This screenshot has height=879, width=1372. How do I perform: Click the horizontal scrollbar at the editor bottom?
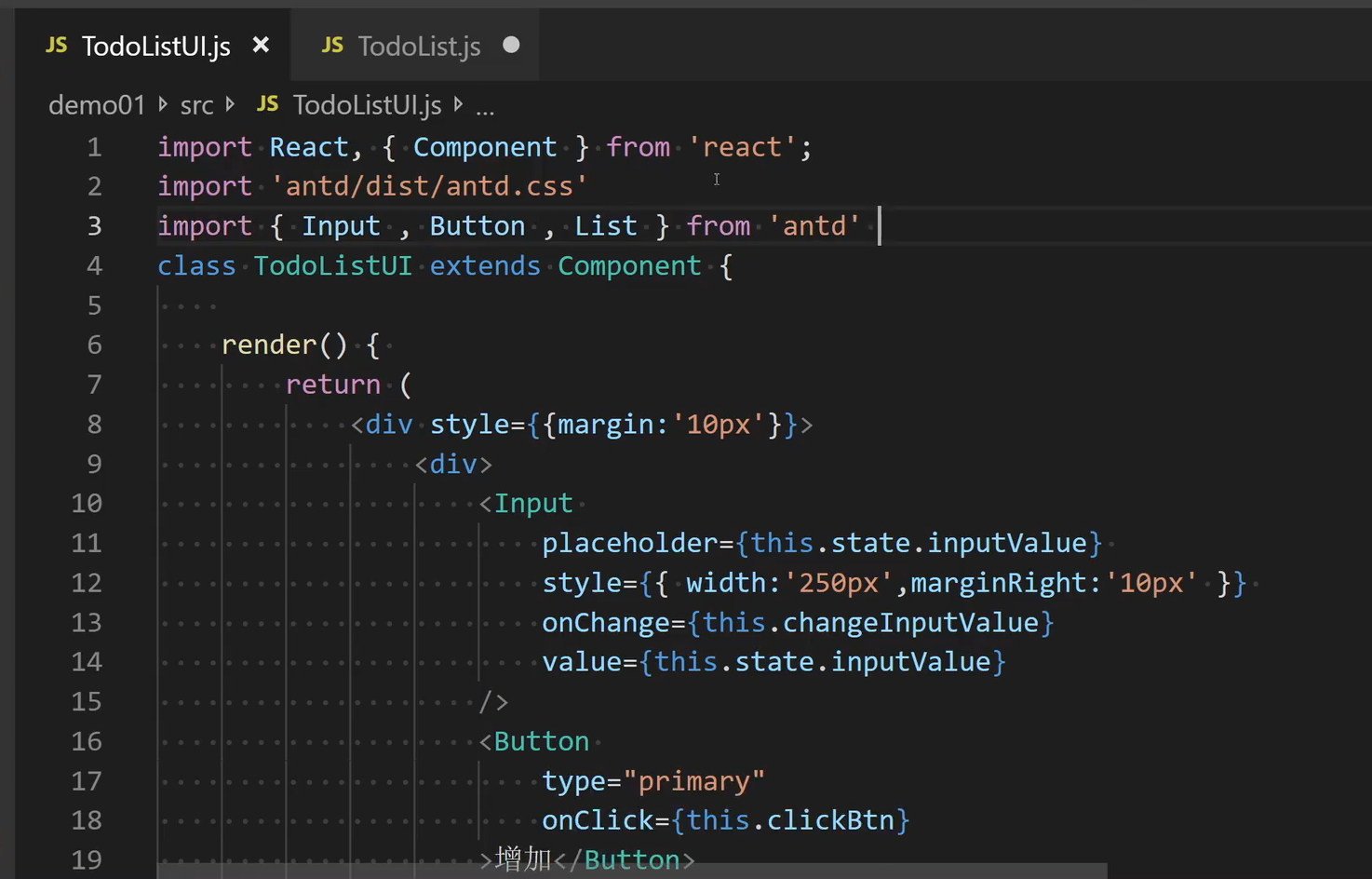[632, 871]
